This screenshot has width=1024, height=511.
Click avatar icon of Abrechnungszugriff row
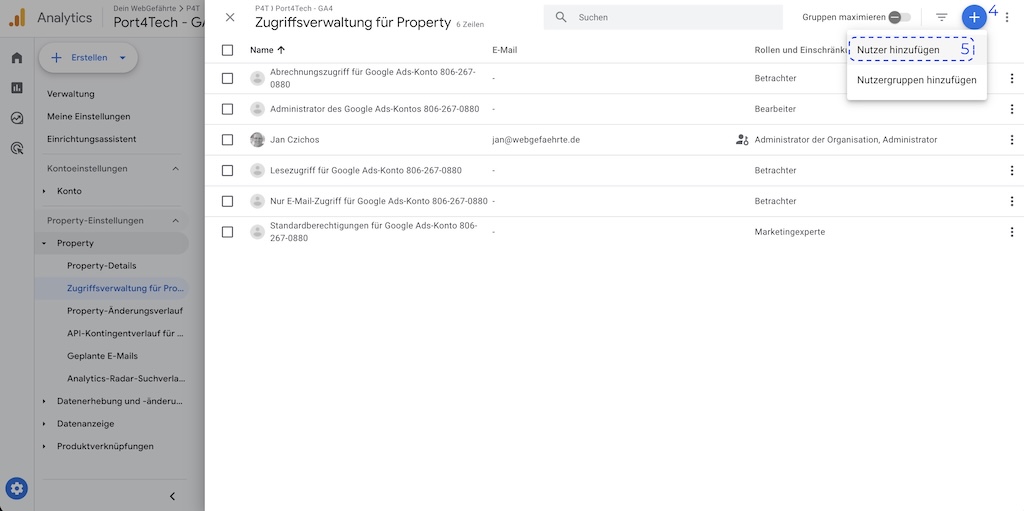[257, 78]
